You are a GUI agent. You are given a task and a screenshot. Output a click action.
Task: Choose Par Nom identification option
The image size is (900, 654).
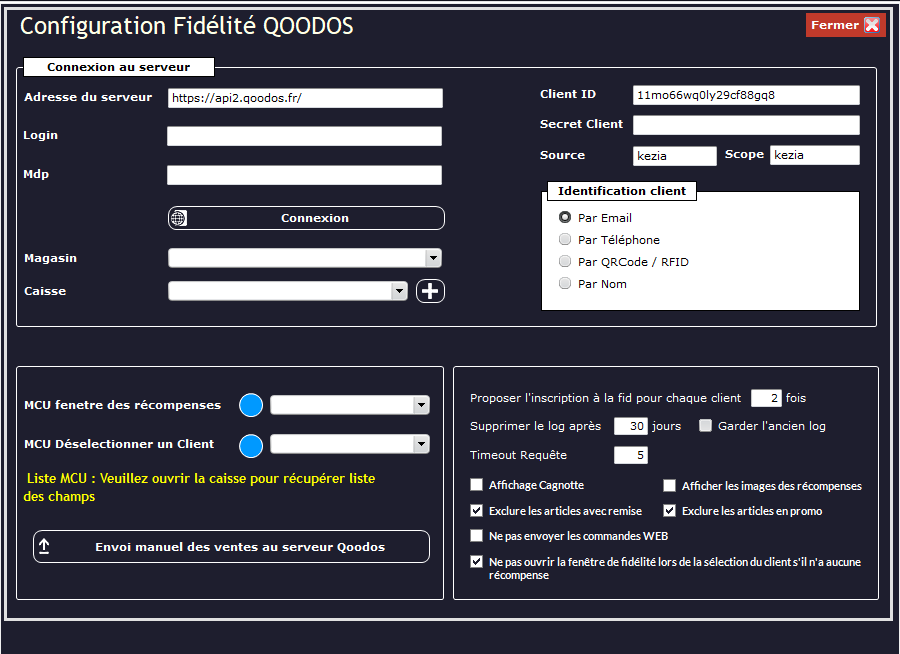pyautogui.click(x=566, y=284)
